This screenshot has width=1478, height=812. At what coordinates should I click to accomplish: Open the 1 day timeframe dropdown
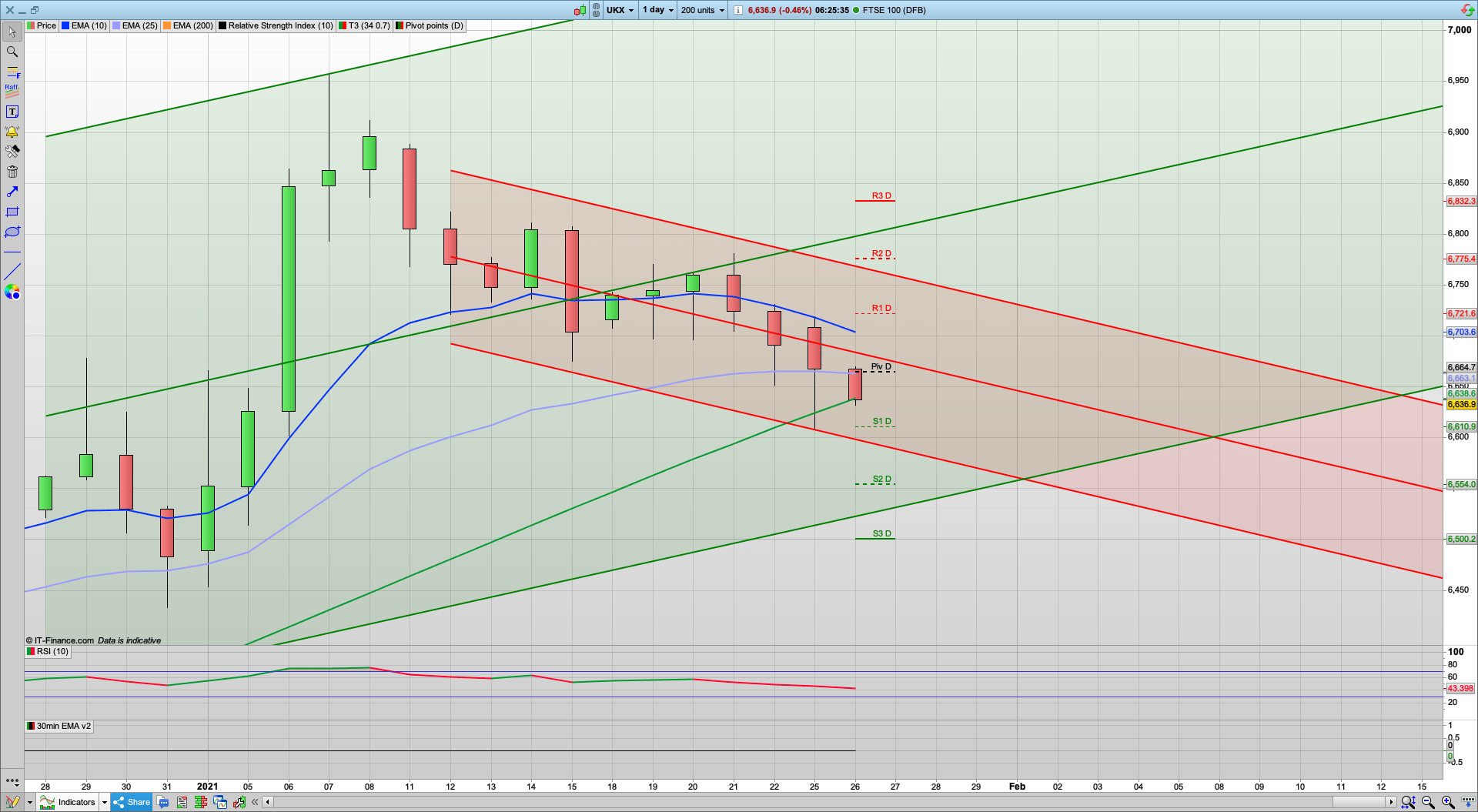pos(657,10)
